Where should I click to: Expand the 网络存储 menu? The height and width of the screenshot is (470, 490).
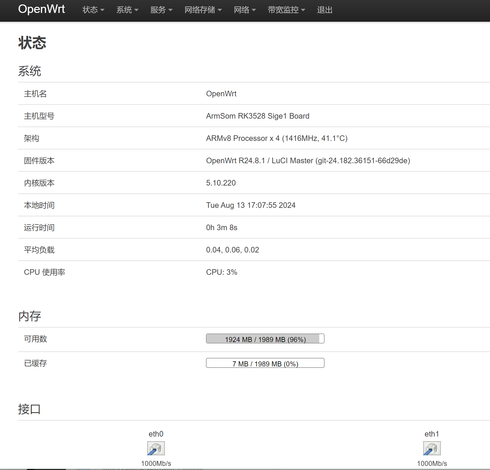tap(203, 10)
